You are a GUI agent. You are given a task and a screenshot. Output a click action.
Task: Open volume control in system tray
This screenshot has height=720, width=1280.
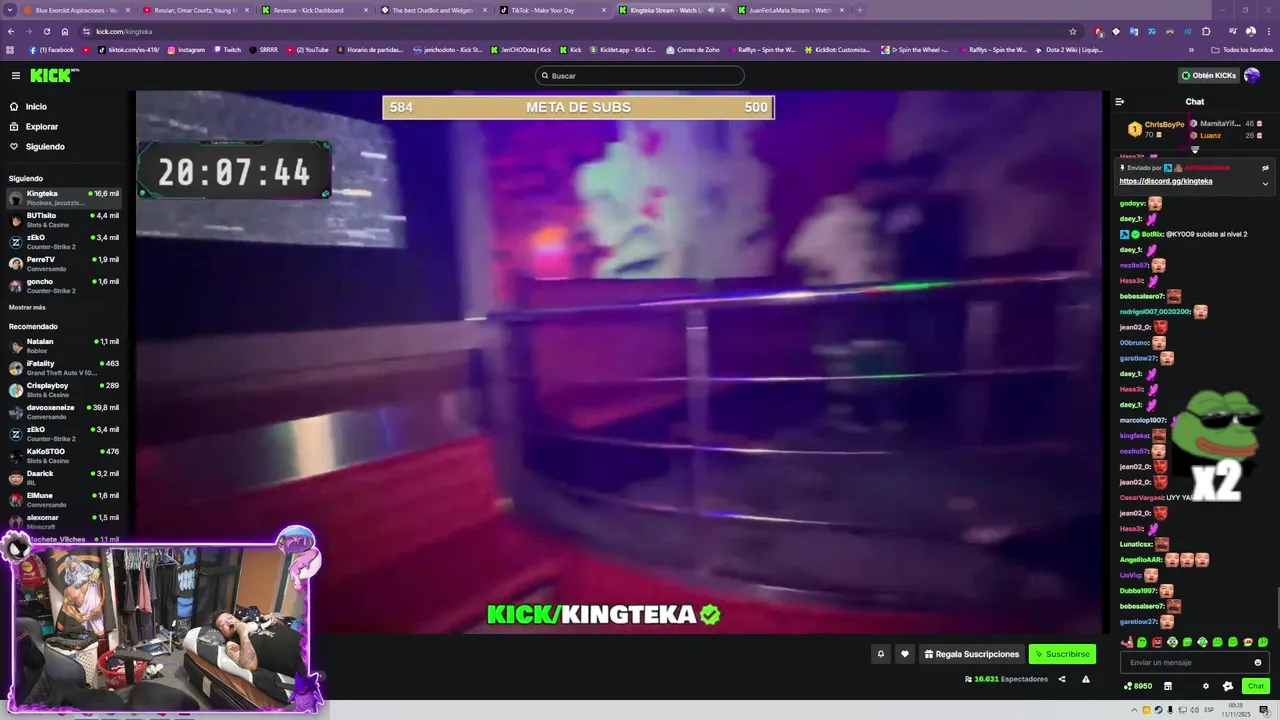pyautogui.click(x=1195, y=710)
